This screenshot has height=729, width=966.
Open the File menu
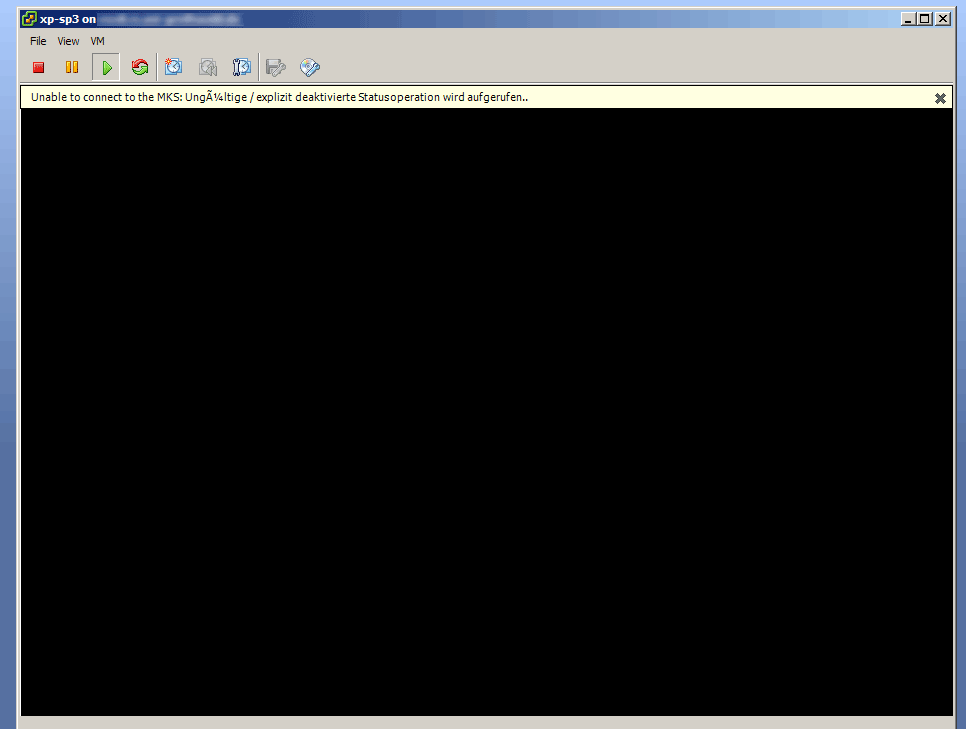point(37,41)
